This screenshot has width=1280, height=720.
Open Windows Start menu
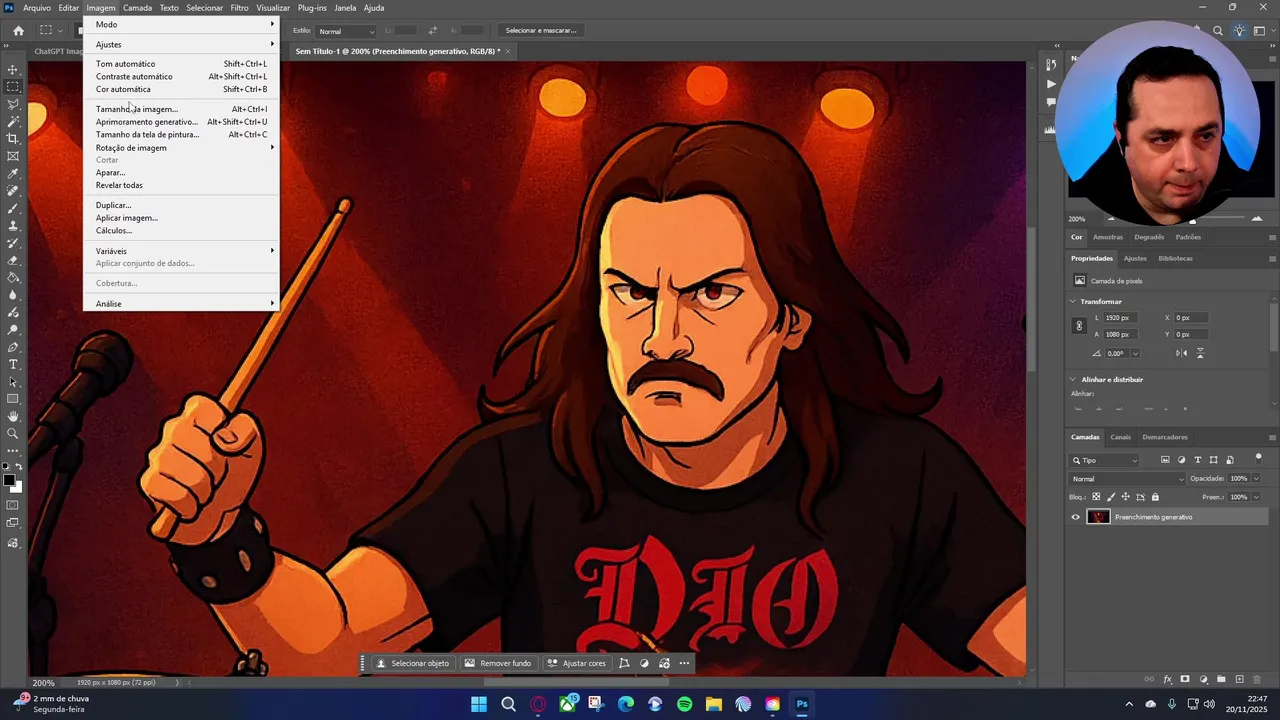[479, 704]
